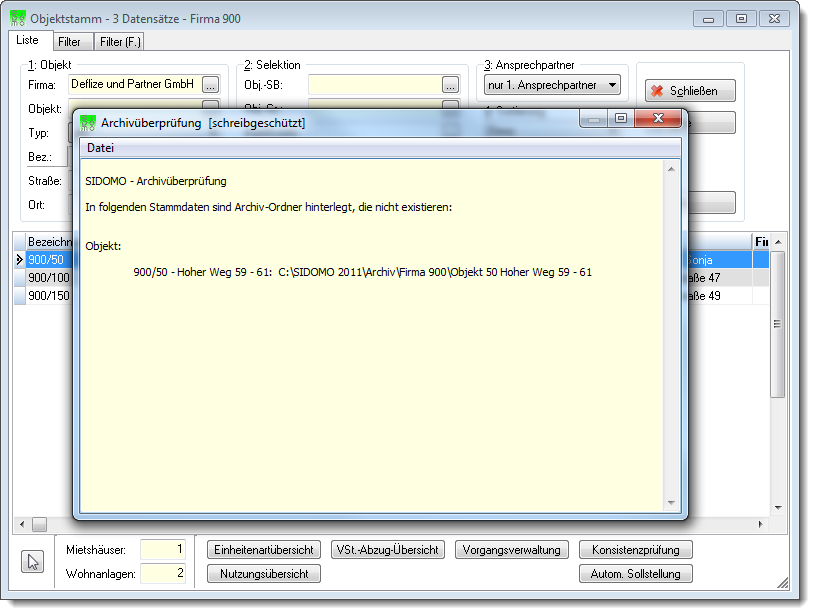Click the Objektstamm title bar app icon
The width and height of the screenshot is (815, 615).
[18, 18]
